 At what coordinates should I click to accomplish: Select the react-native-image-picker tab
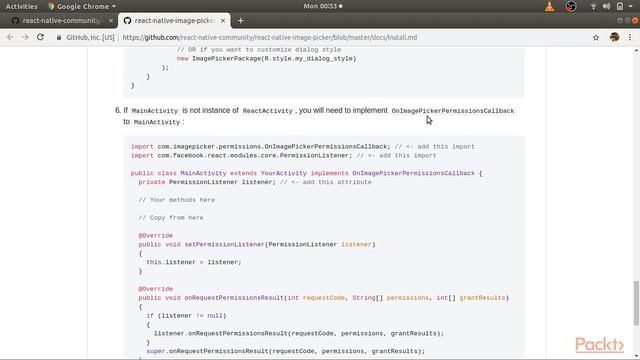(174, 21)
